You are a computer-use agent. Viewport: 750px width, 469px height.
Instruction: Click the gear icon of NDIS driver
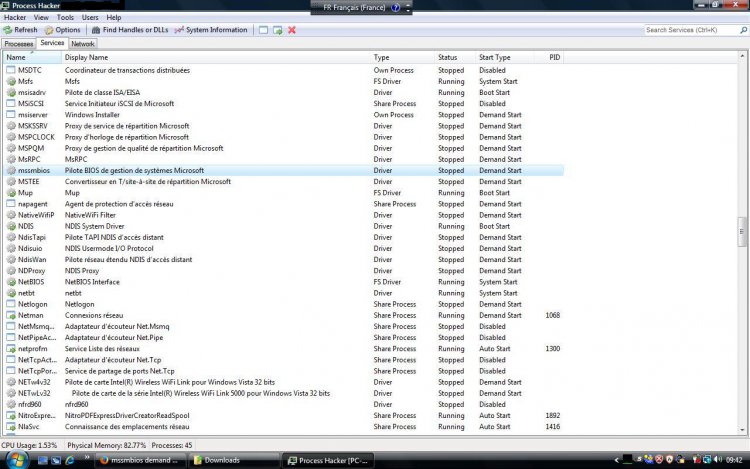tap(11, 227)
